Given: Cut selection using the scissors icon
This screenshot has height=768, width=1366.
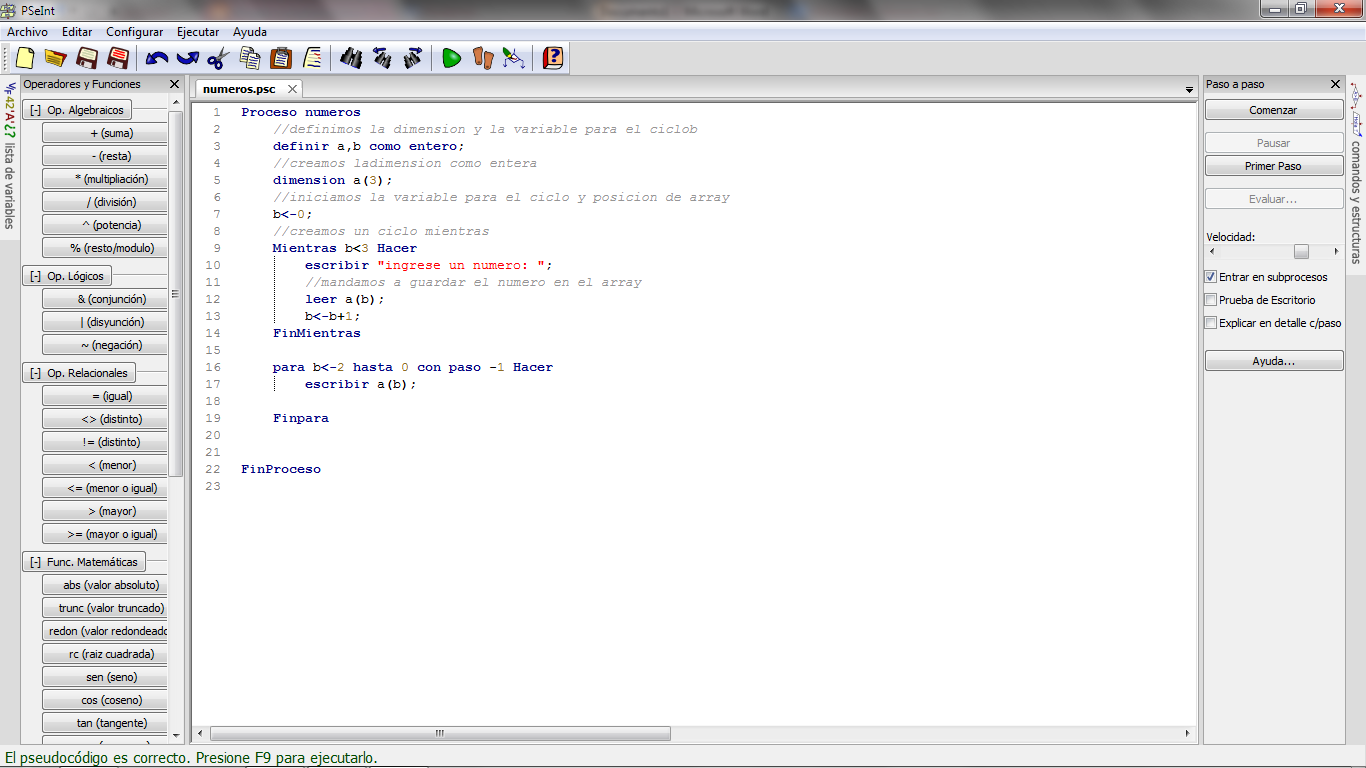Looking at the screenshot, I should 216,58.
